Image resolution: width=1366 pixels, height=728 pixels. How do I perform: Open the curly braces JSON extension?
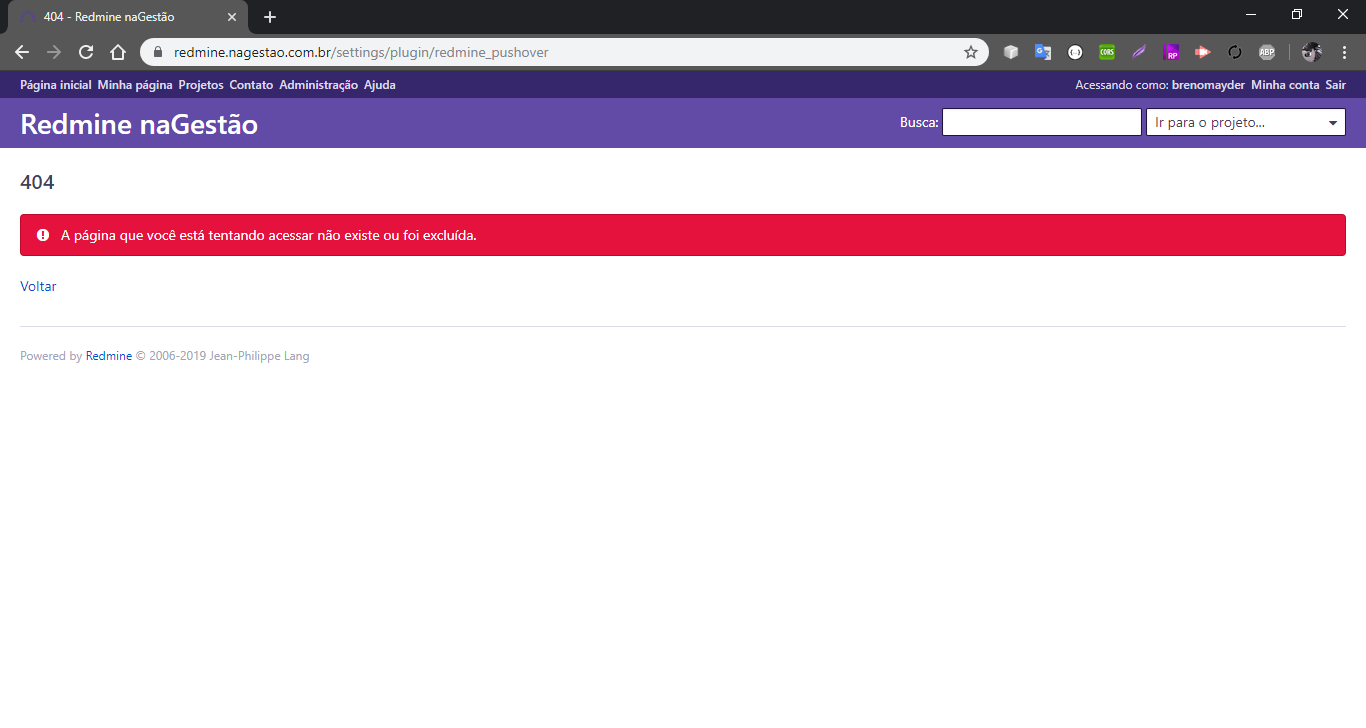click(x=1075, y=52)
